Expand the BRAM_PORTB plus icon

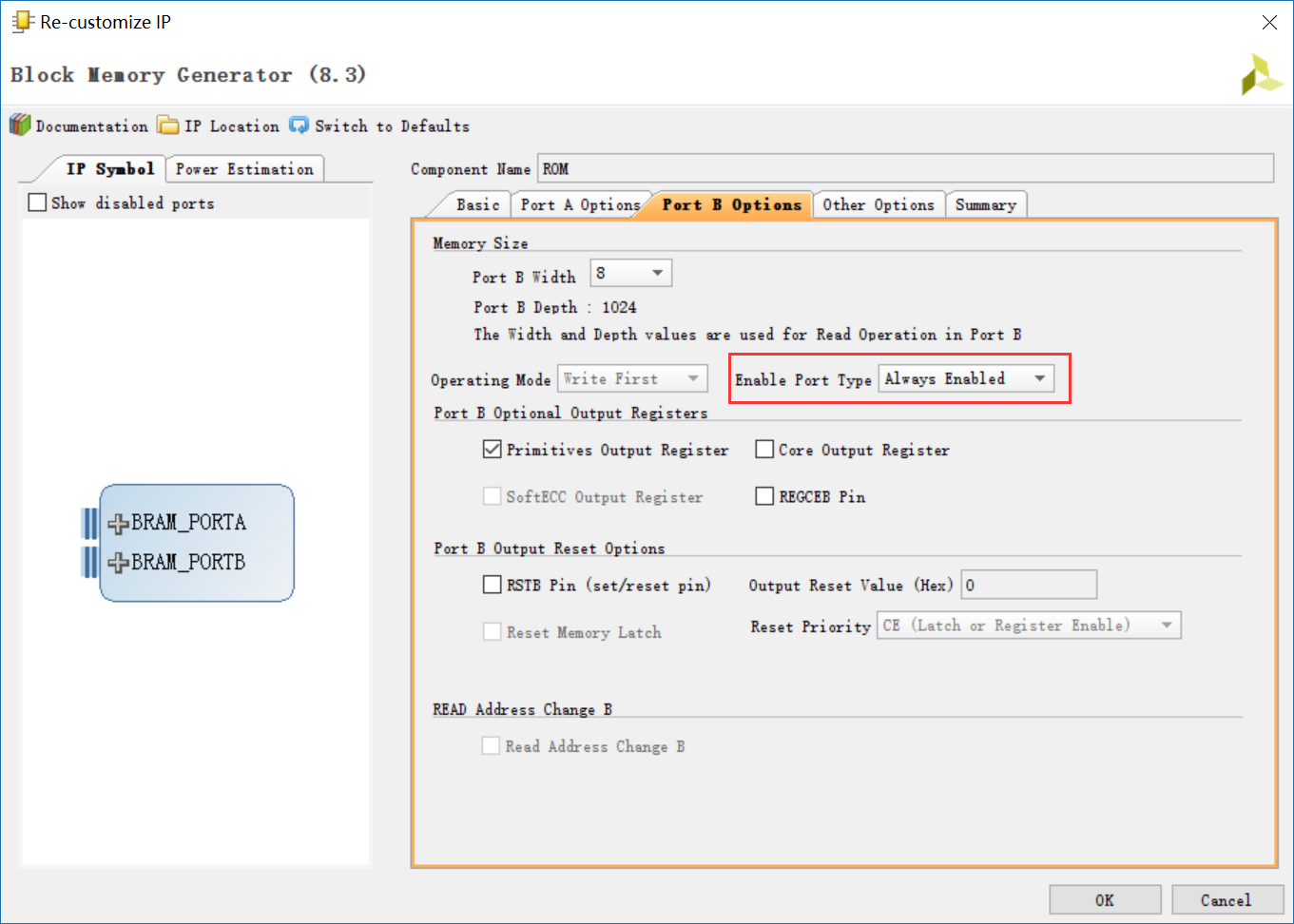(118, 563)
